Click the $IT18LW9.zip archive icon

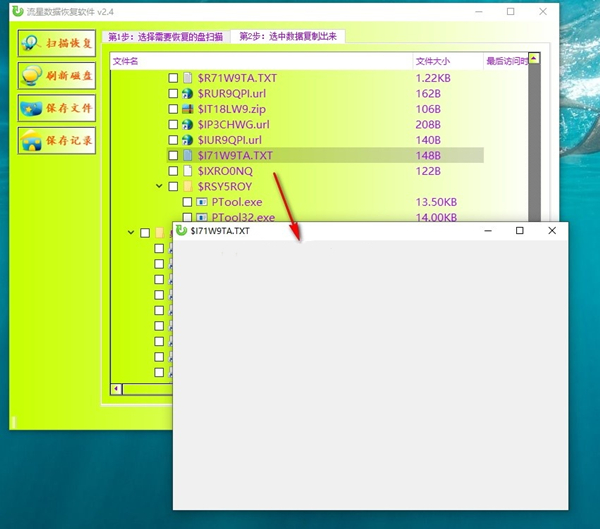click(187, 109)
